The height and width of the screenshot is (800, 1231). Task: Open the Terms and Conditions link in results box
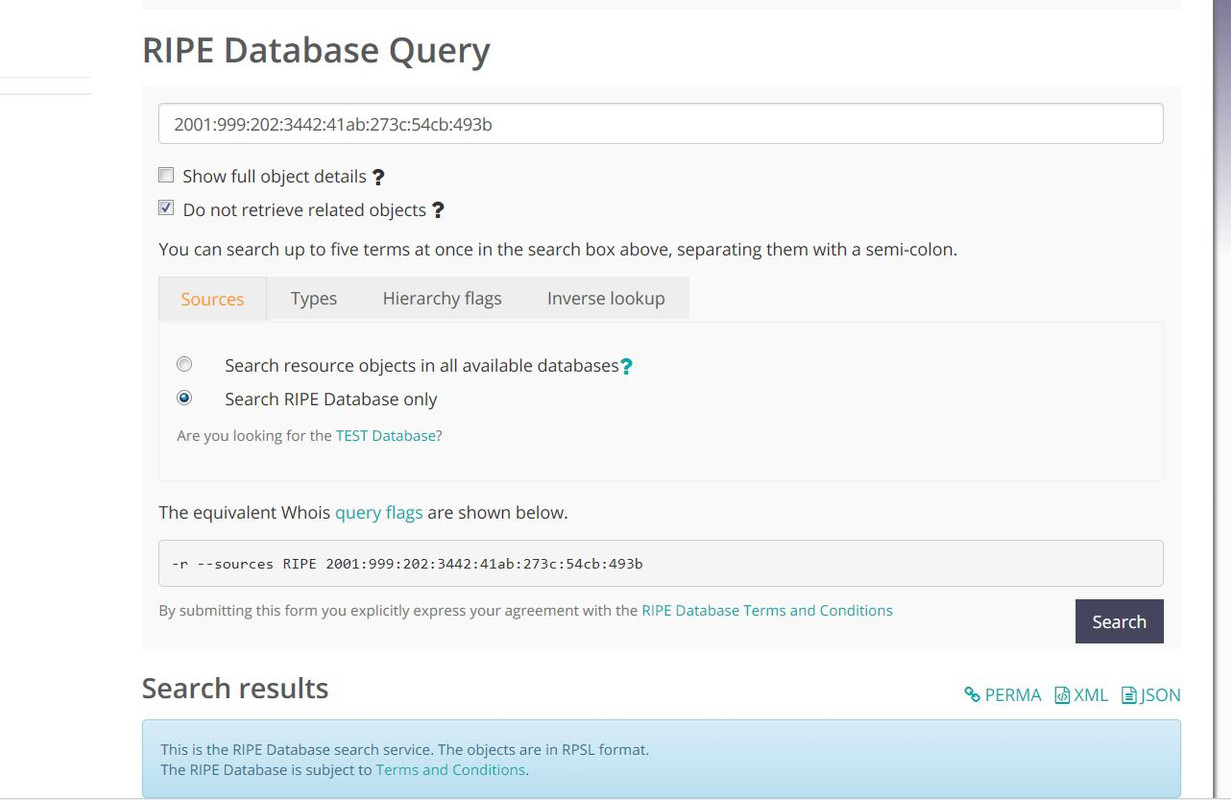tap(450, 770)
